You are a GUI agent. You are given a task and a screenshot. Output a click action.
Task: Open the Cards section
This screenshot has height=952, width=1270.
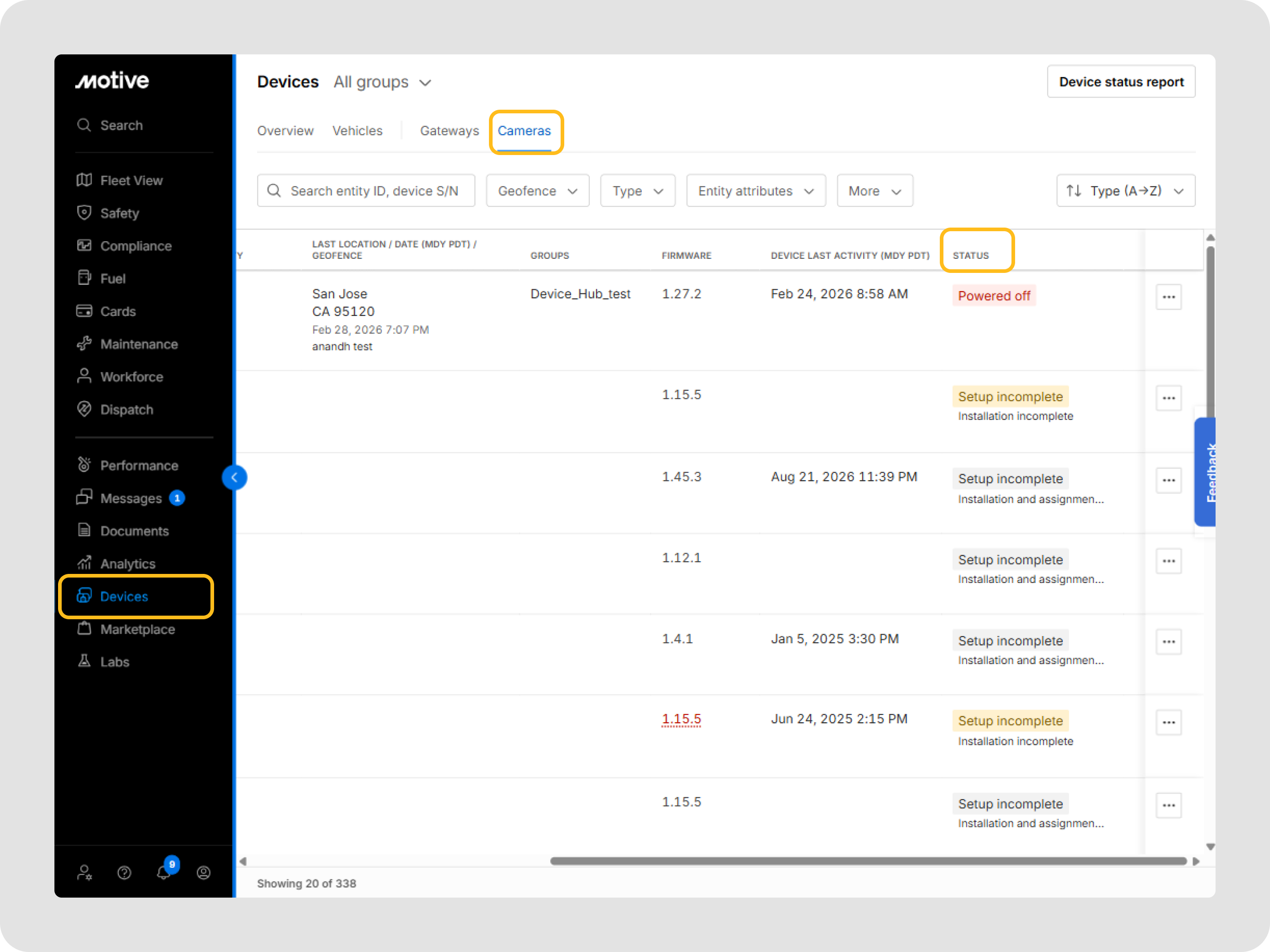pos(106,311)
